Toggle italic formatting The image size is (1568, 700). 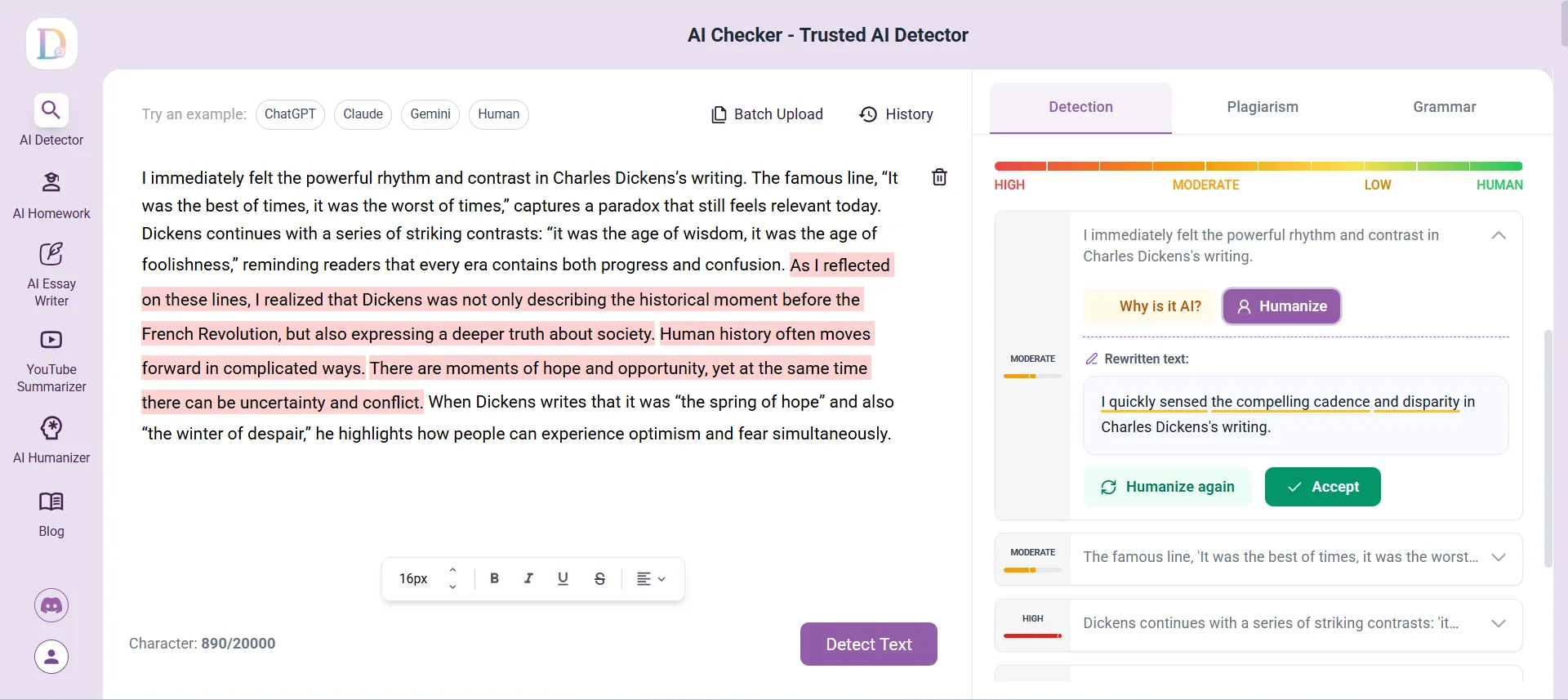pos(528,578)
